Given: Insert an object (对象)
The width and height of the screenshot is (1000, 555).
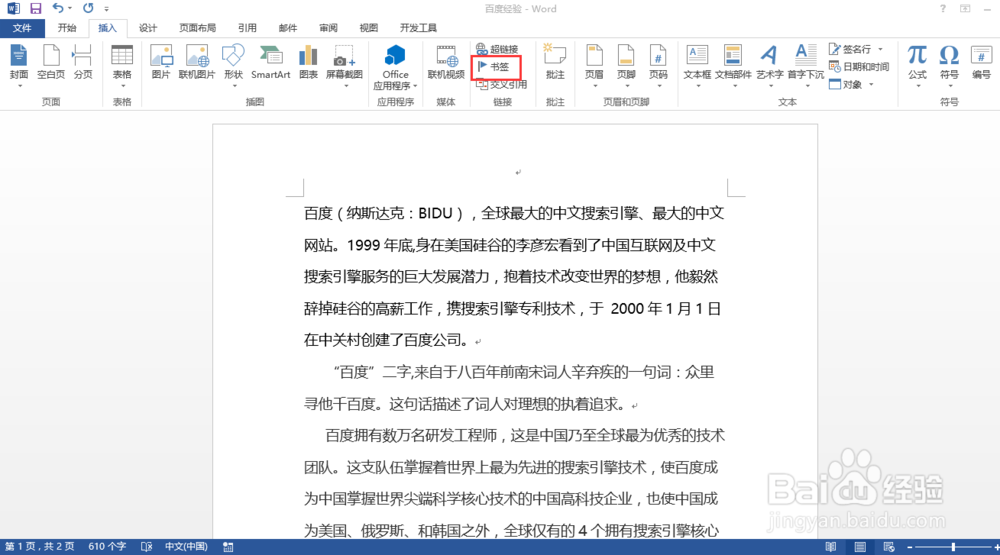Looking at the screenshot, I should (x=846, y=84).
